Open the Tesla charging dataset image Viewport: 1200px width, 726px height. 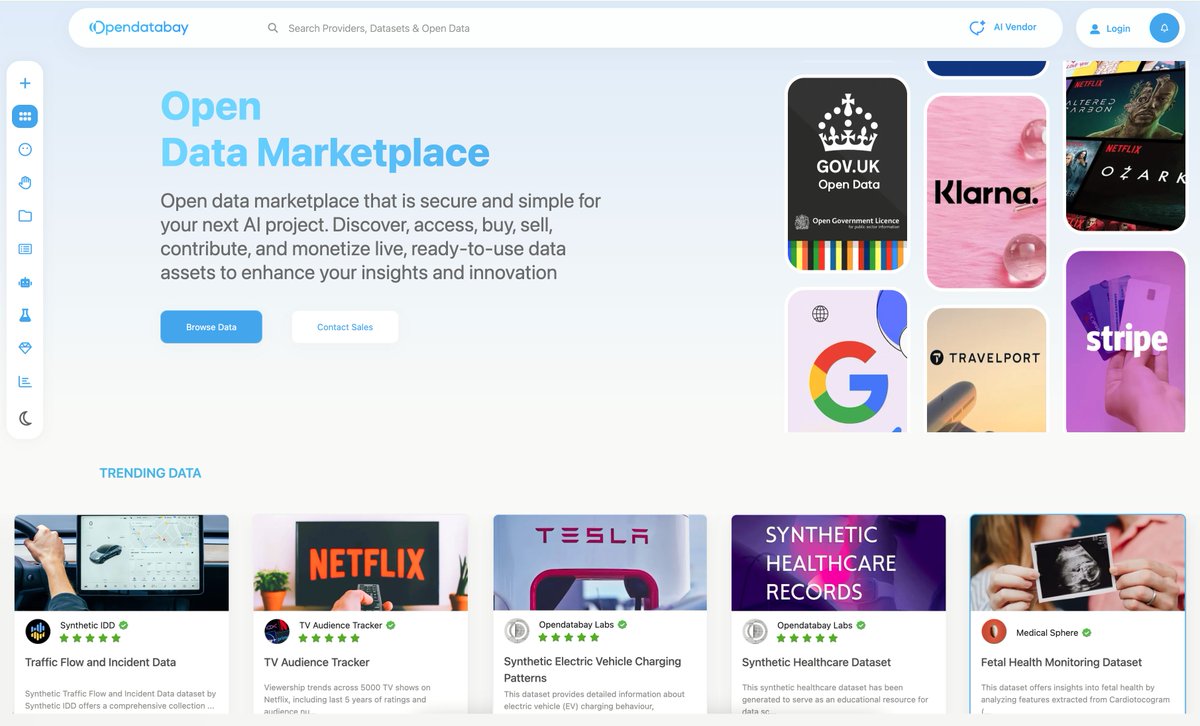pos(600,562)
